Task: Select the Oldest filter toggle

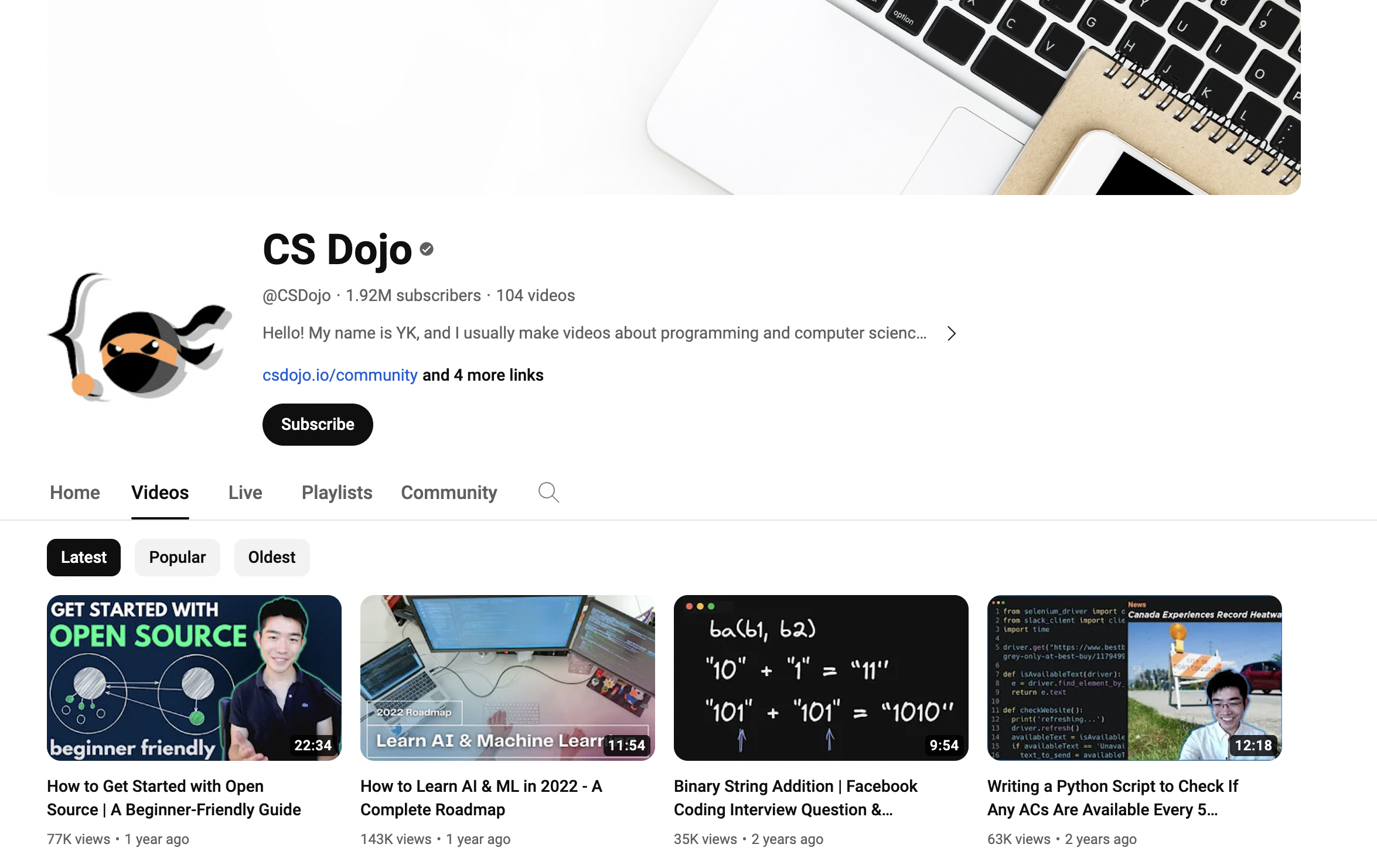Action: (x=272, y=558)
